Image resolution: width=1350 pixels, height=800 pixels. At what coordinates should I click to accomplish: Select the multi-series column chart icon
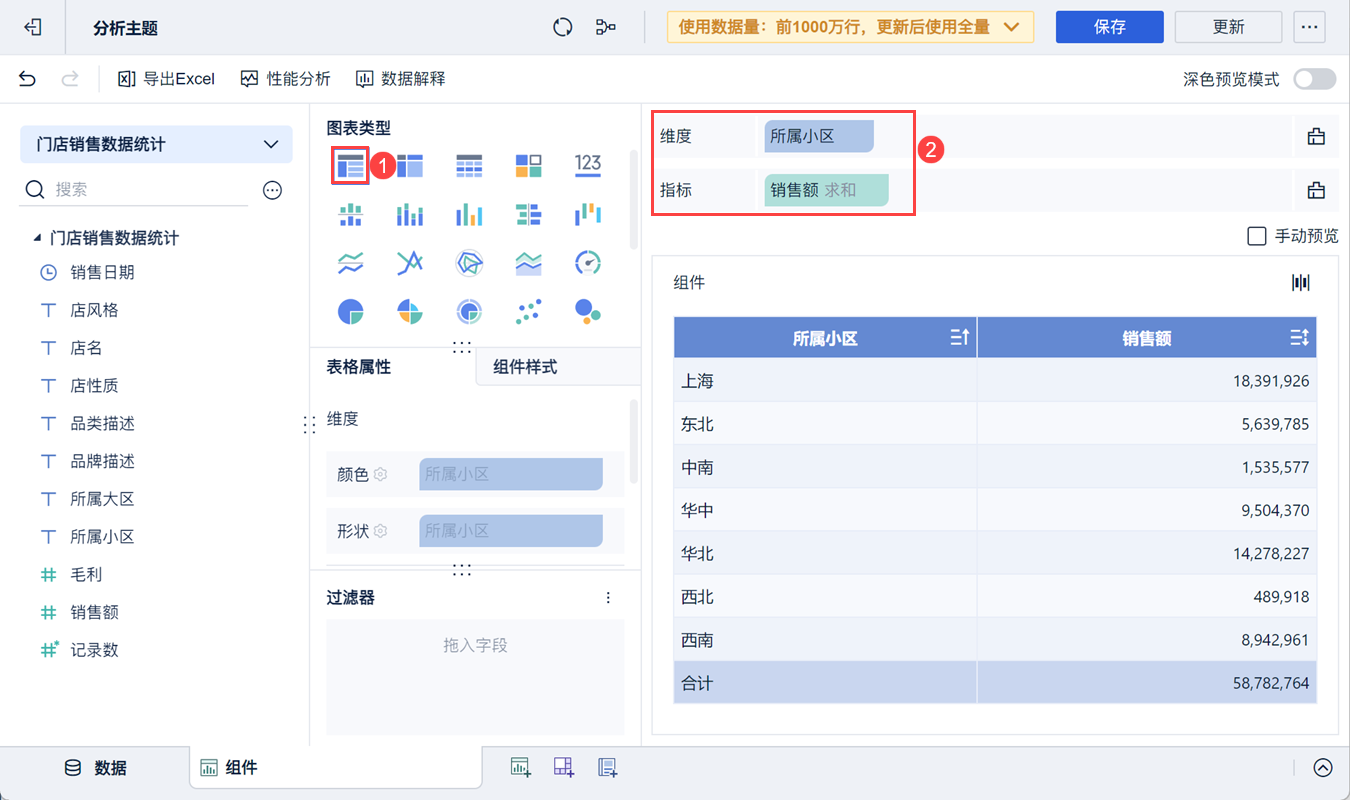[x=469, y=214]
